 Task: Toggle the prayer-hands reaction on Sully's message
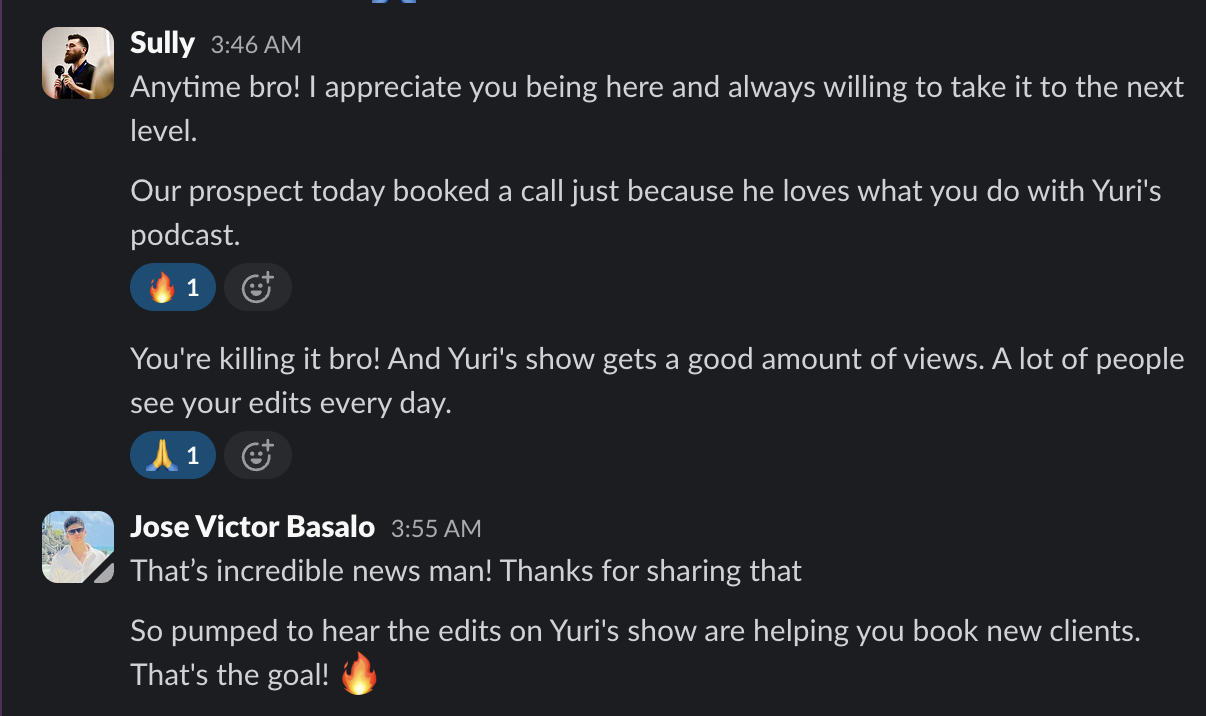pyautogui.click(x=172, y=454)
